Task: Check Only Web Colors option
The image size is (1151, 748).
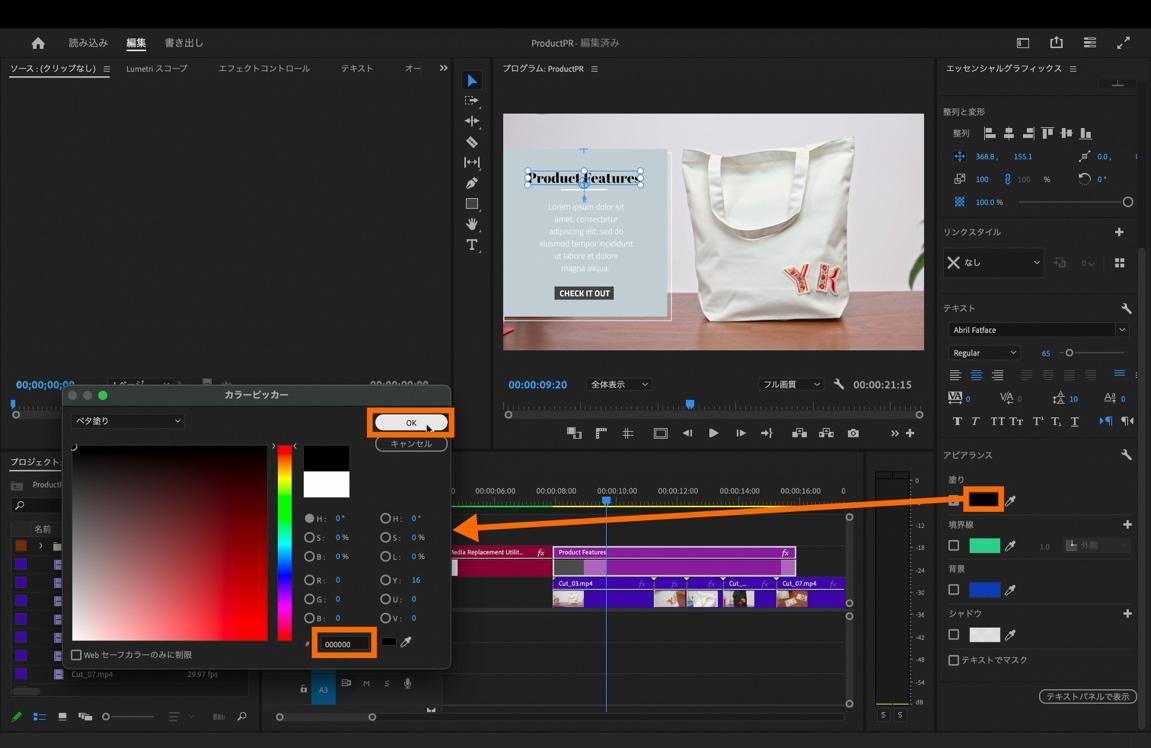Action: 76,655
